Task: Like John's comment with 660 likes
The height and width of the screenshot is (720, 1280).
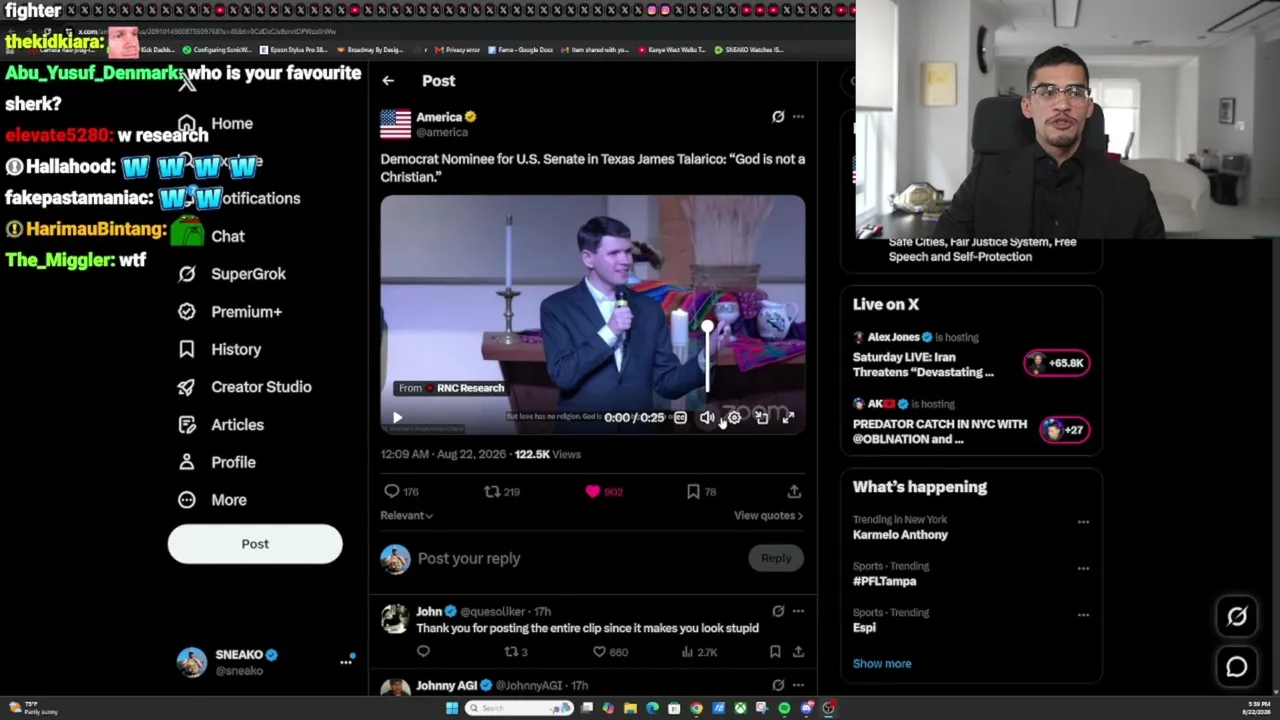Action: (x=610, y=652)
